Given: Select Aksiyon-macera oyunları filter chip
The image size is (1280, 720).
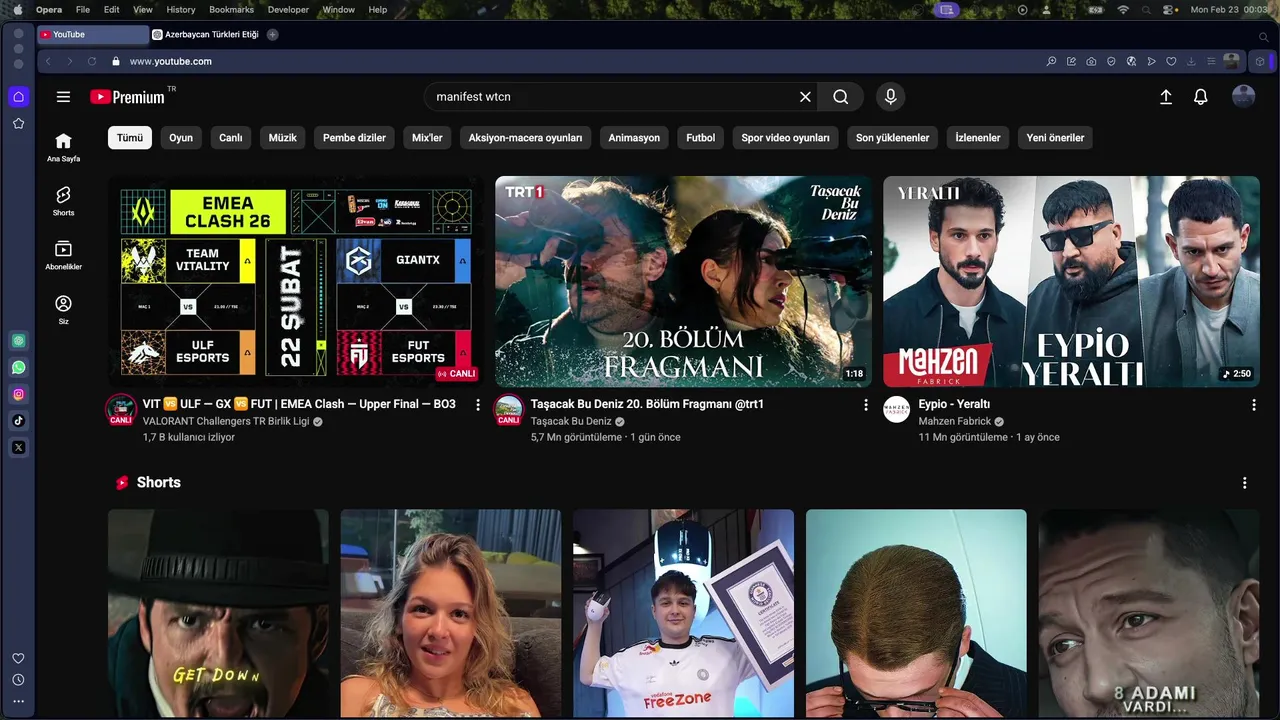Looking at the screenshot, I should click(x=525, y=138).
